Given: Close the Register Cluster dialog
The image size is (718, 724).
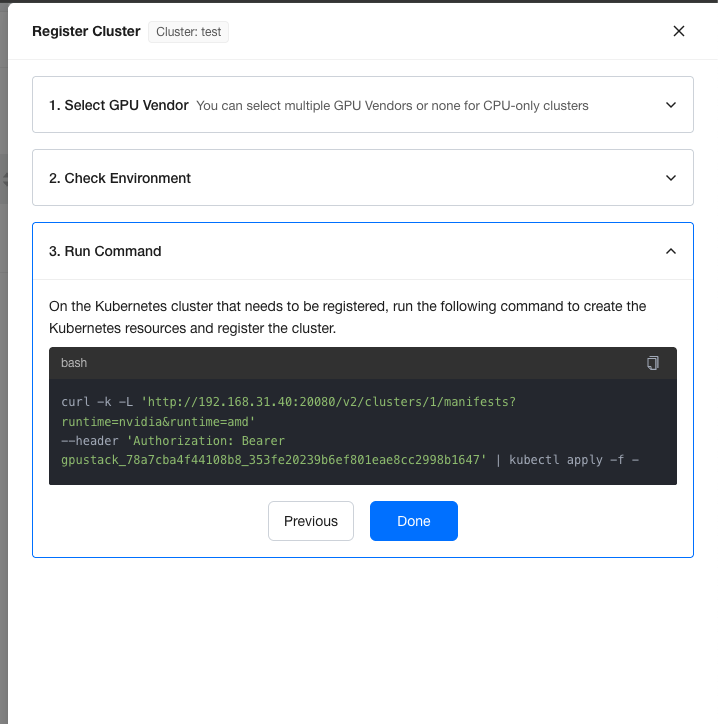Looking at the screenshot, I should click(679, 31).
